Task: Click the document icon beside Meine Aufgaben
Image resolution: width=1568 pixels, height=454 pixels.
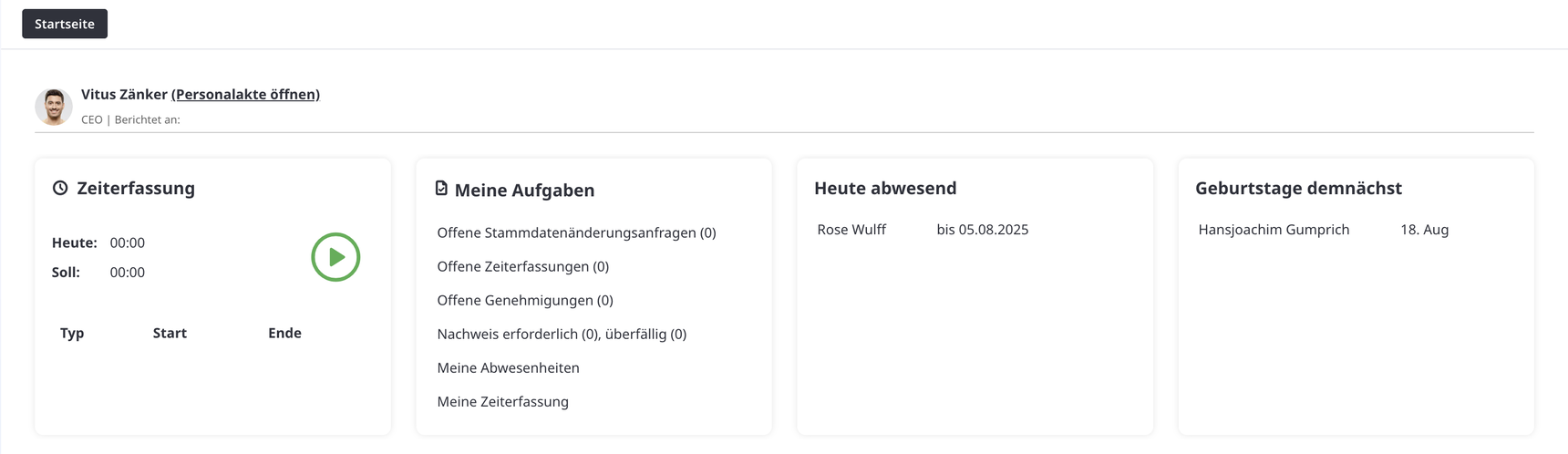Action: [441, 188]
